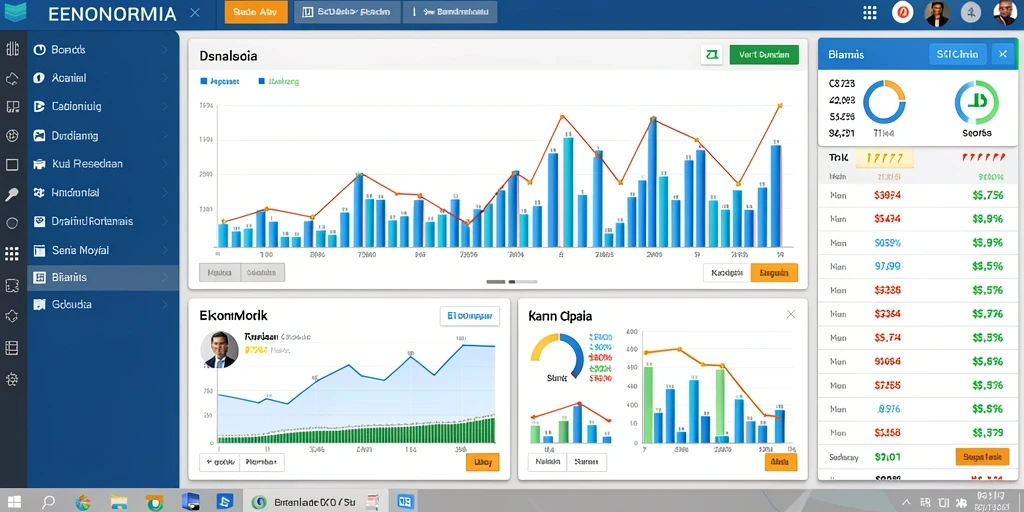Click the wrench icon in left rail
1024x512 pixels.
tap(12, 194)
